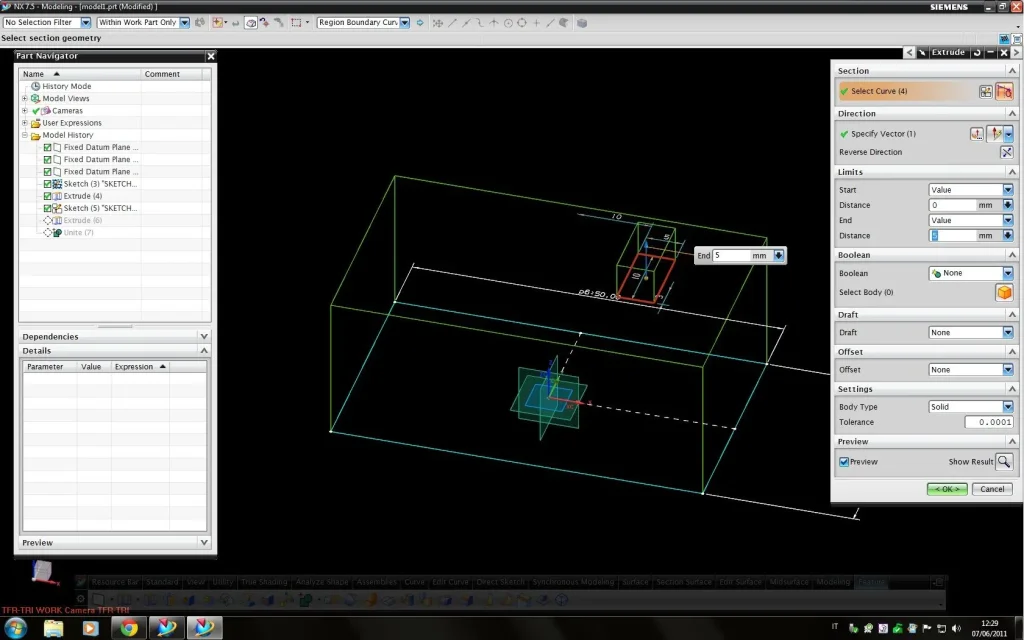This screenshot has width=1024, height=640.
Task: Close the Part Navigator panel
Action: tap(210, 56)
